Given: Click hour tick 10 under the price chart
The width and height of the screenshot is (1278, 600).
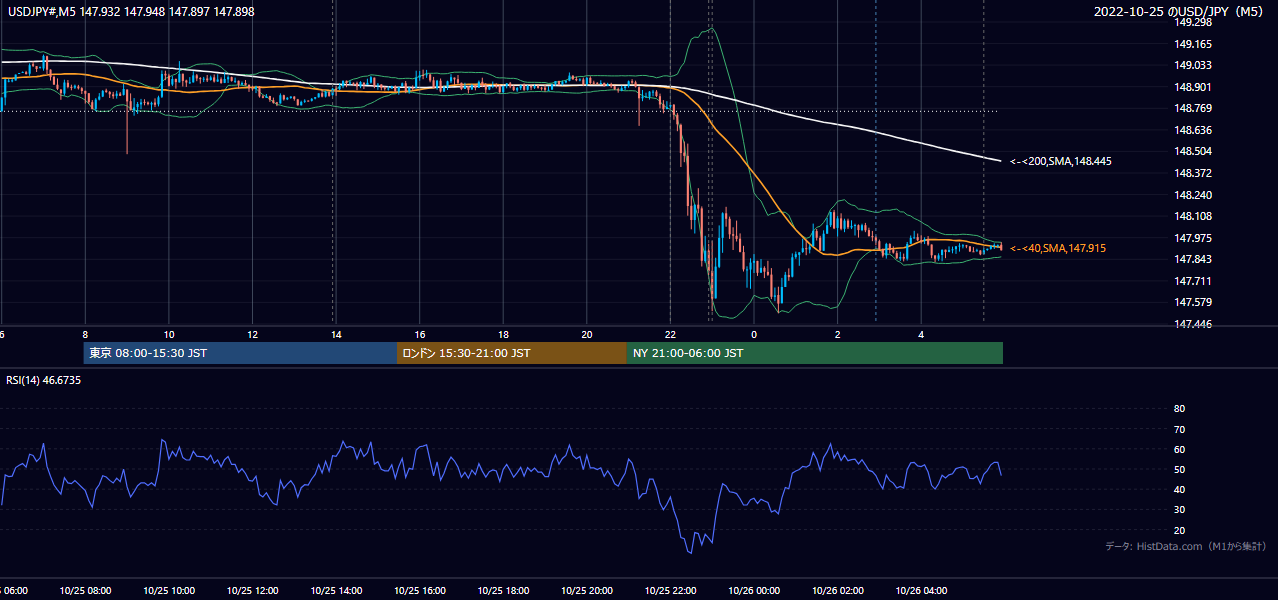Looking at the screenshot, I should coord(169,335).
